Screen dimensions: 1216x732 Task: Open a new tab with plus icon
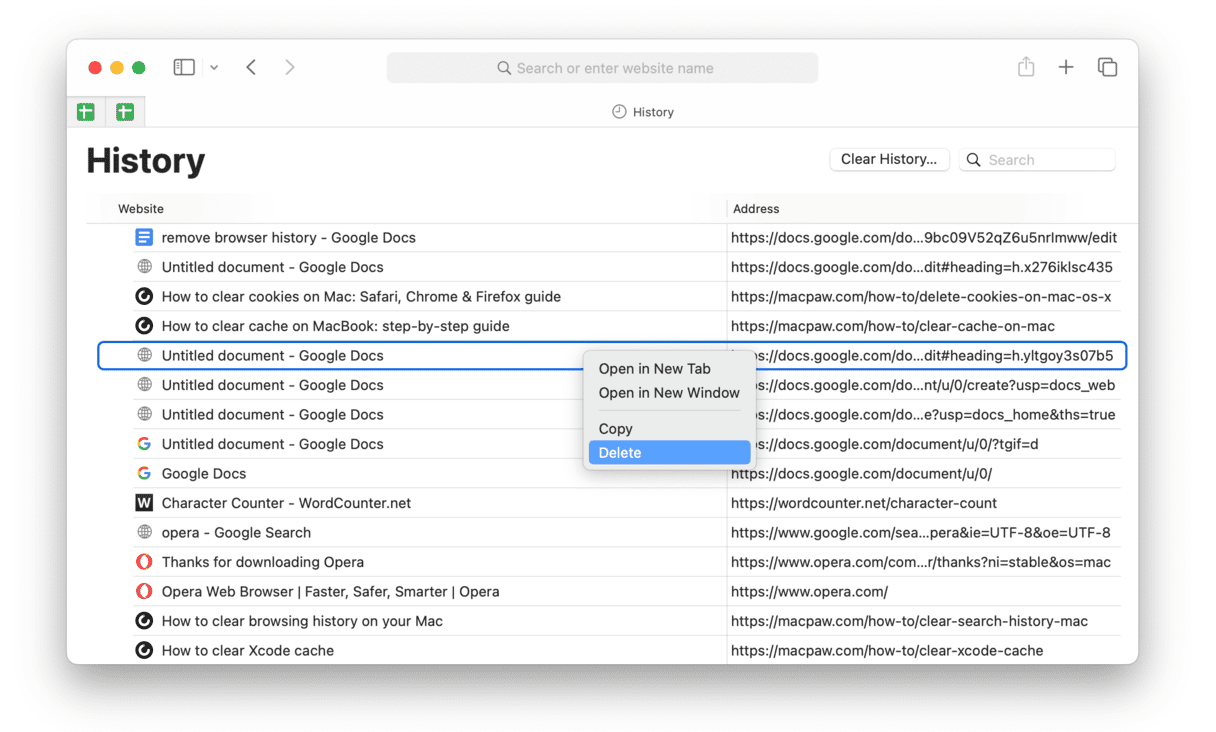[x=1066, y=67]
